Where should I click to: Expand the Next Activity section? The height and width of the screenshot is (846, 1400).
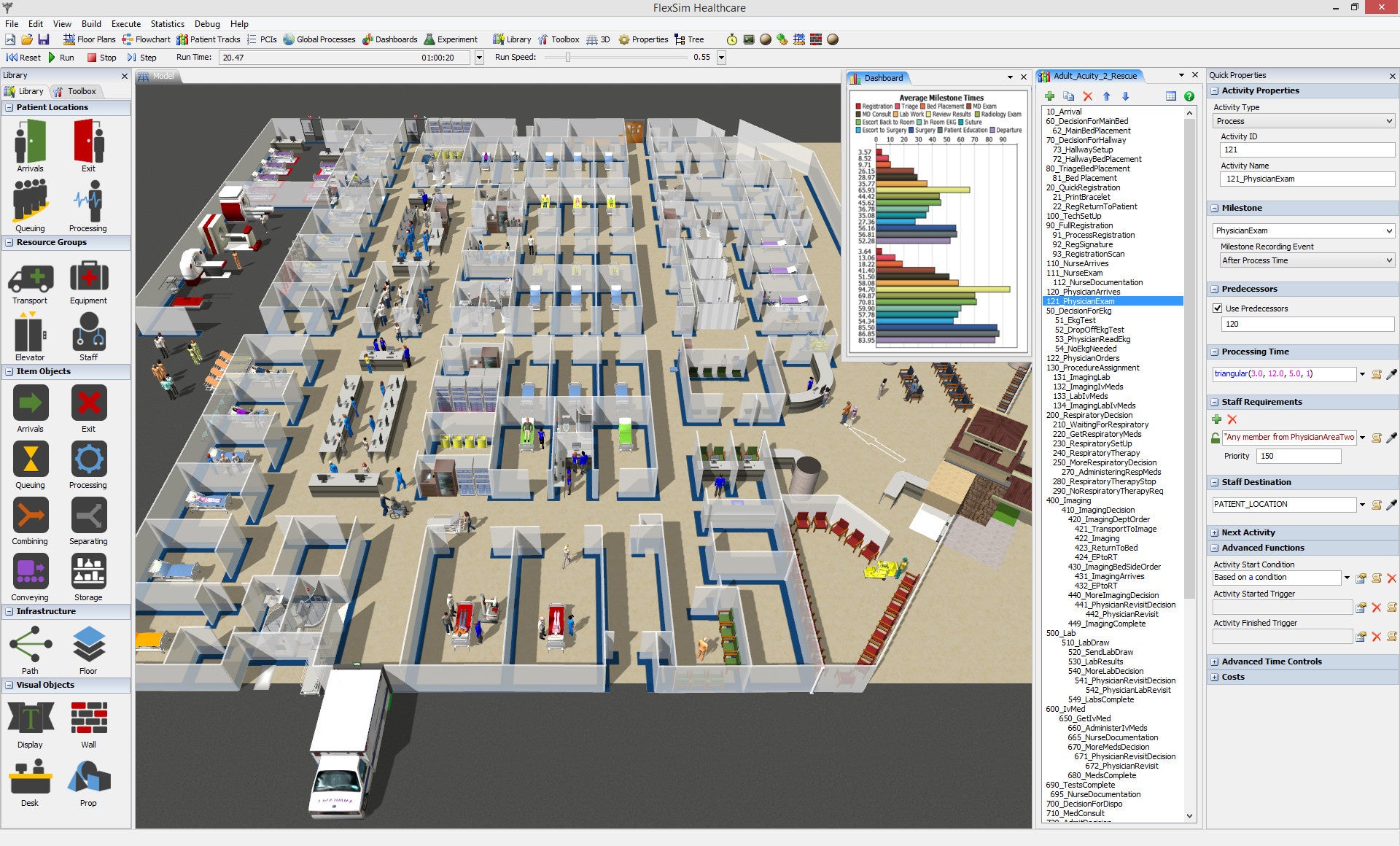[1215, 532]
